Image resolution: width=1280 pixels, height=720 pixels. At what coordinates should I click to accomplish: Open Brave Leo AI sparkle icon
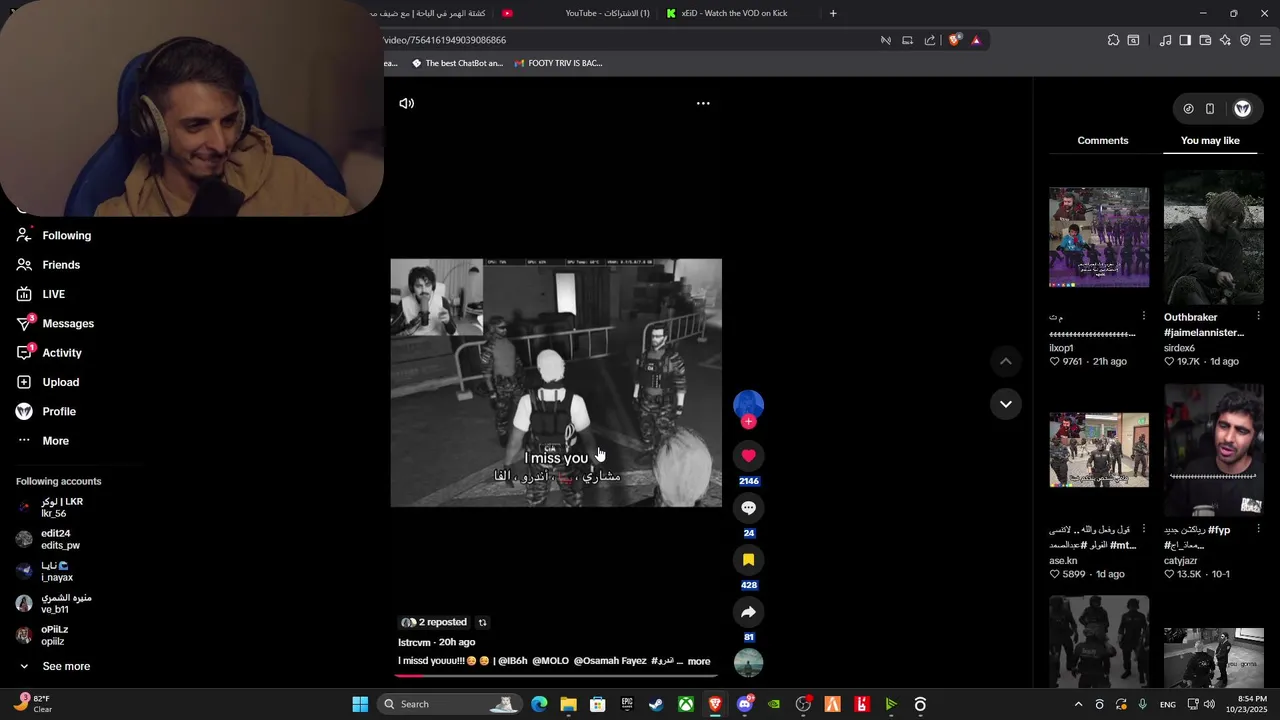pos(1225,40)
